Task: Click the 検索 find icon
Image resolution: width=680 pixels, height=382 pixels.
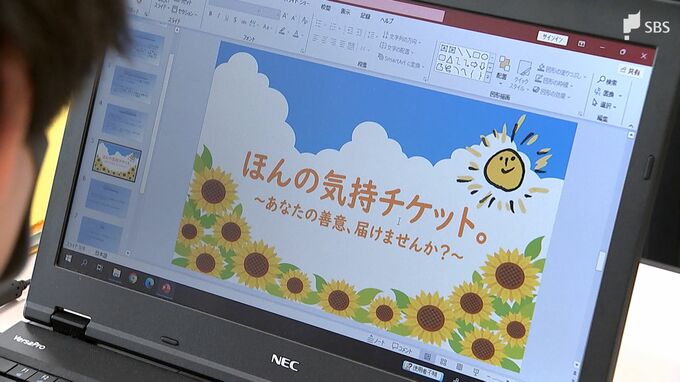Action: pos(602,79)
